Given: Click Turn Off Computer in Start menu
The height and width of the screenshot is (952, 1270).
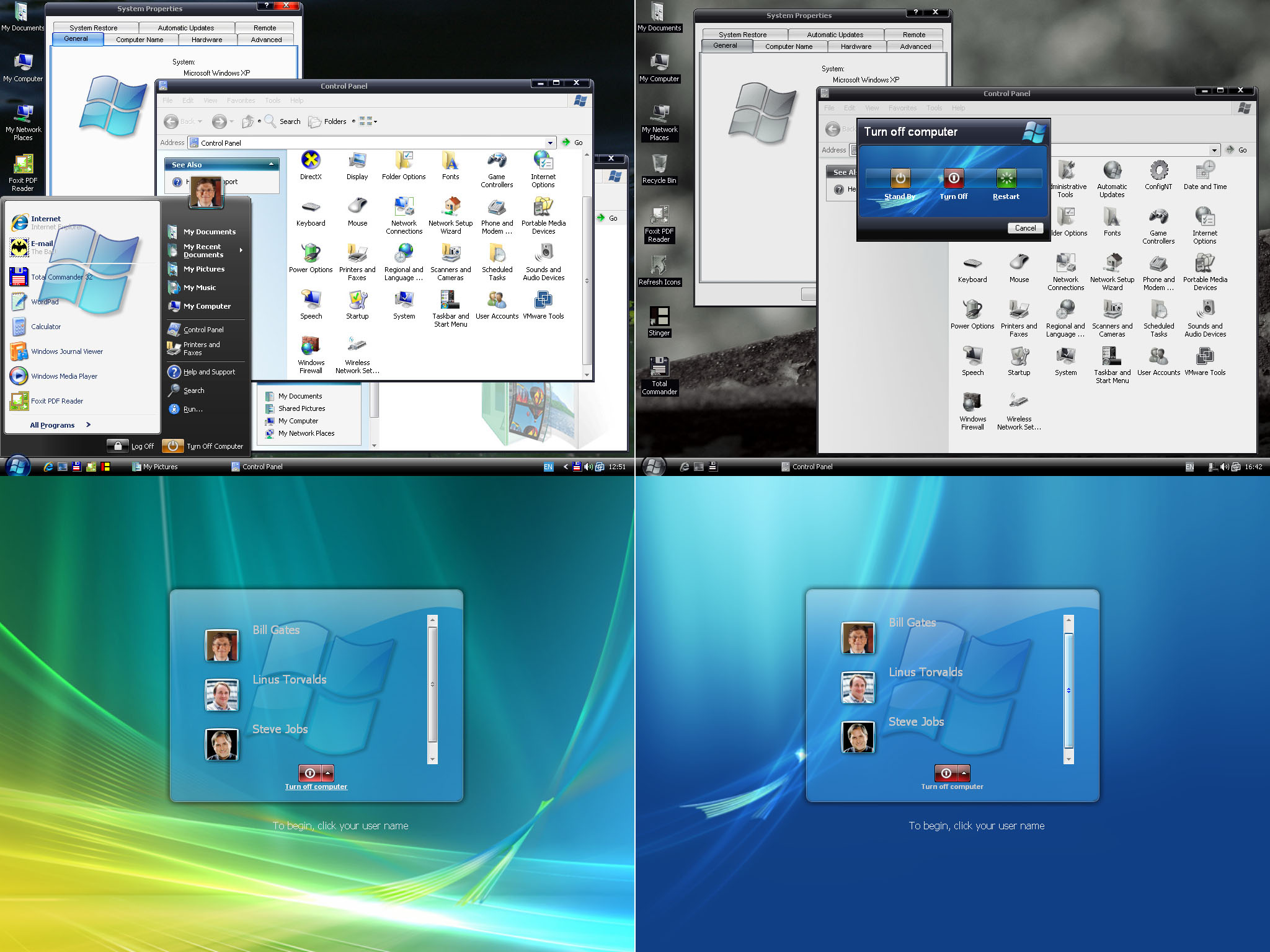Looking at the screenshot, I should click(x=203, y=446).
